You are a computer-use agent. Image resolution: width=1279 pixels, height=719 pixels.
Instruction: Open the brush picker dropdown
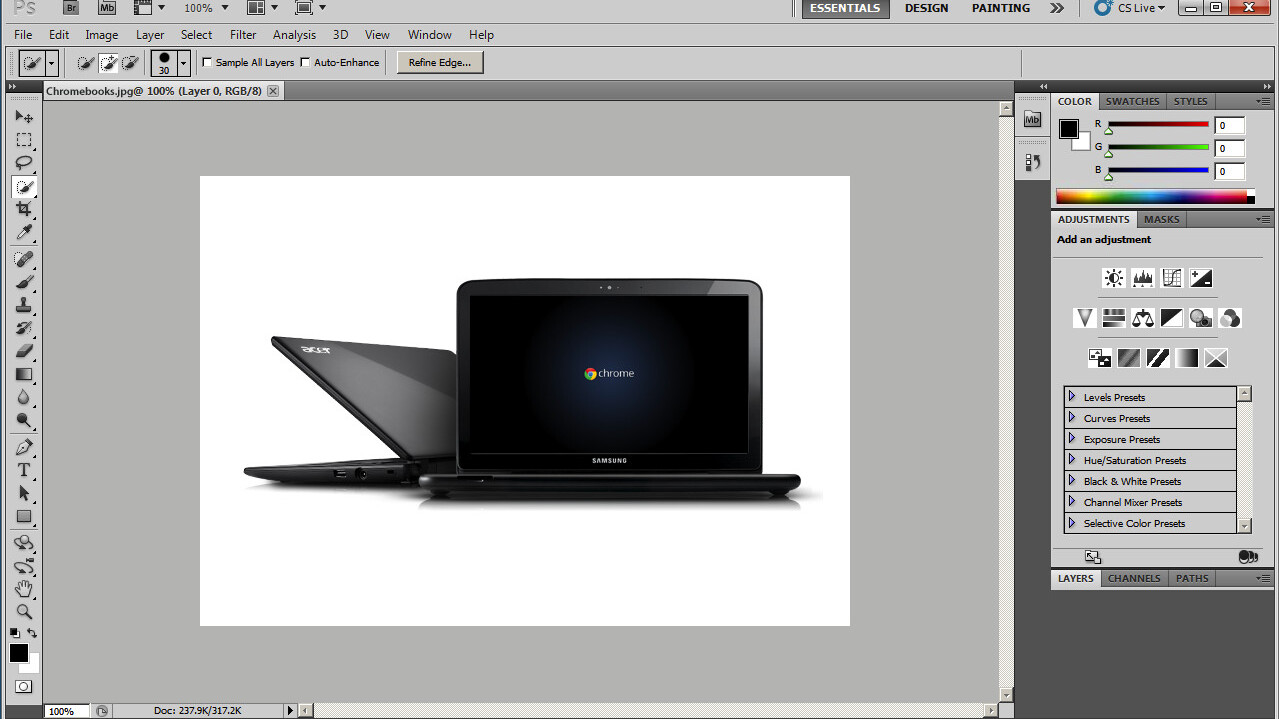point(183,63)
